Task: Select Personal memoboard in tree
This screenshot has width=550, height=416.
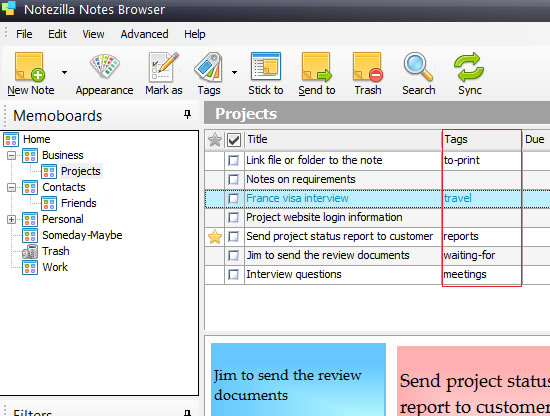Action: [x=63, y=219]
